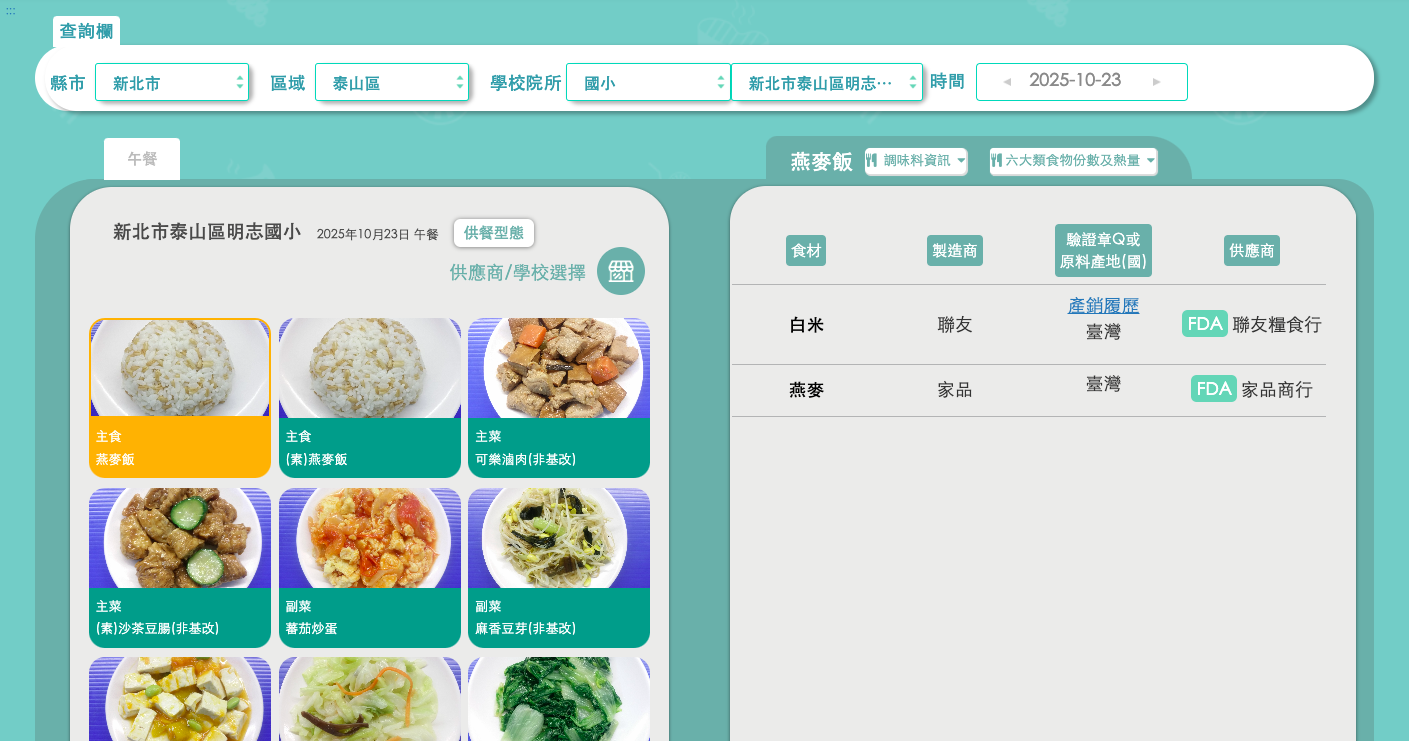Open the school name dropdown 新北市泰山區明志
1409x741 pixels.
826,83
